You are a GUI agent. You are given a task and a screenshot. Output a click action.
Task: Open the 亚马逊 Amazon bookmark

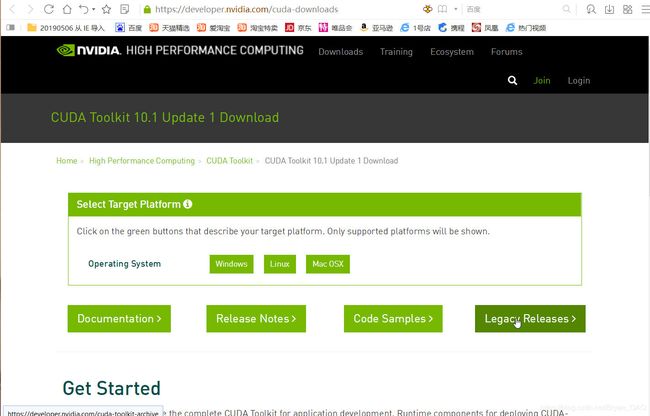tap(376, 28)
